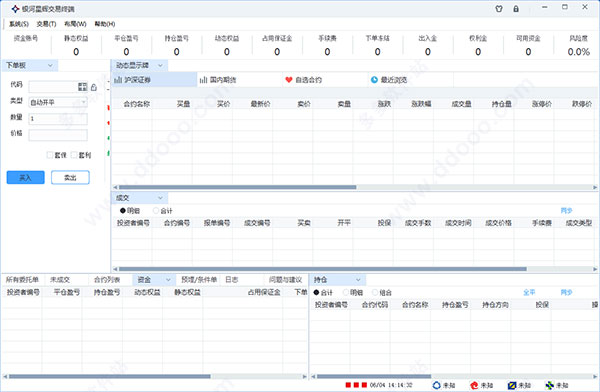Screen dimensions: 600x392
Task: Open the contract code keypad picker icon
Action: point(83,87)
